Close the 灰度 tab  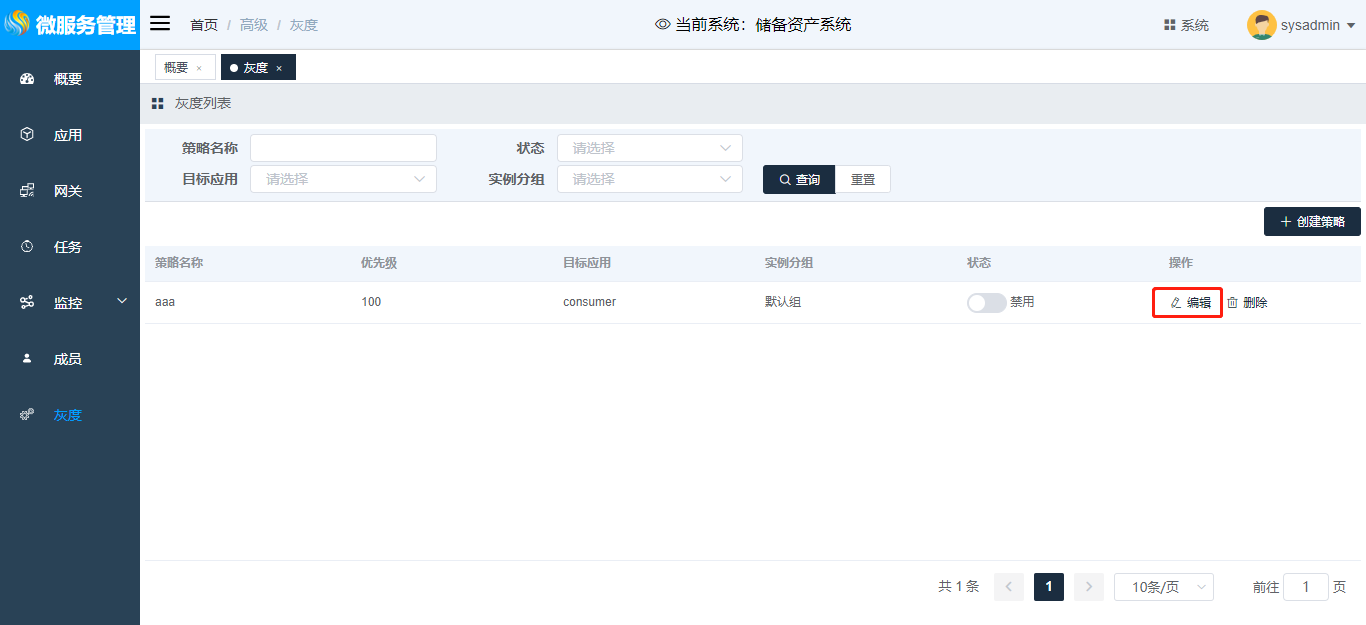(x=279, y=68)
